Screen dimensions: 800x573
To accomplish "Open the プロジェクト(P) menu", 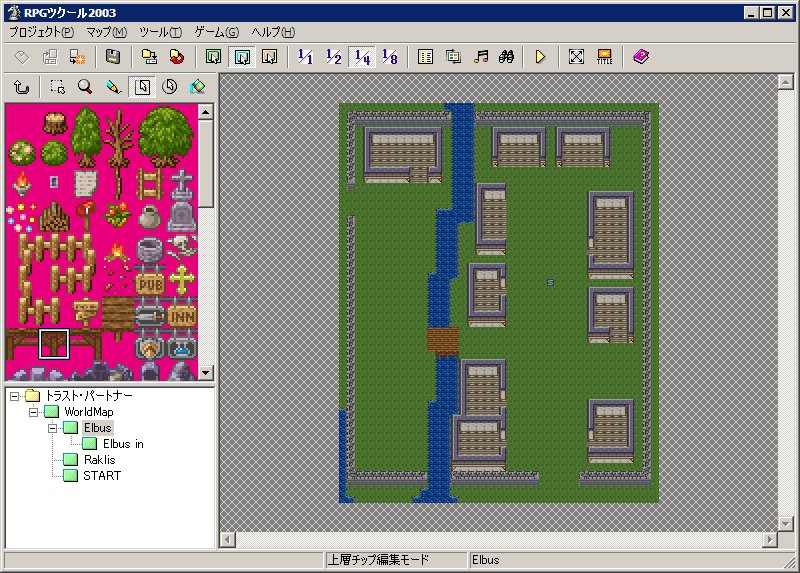I will pos(41,32).
